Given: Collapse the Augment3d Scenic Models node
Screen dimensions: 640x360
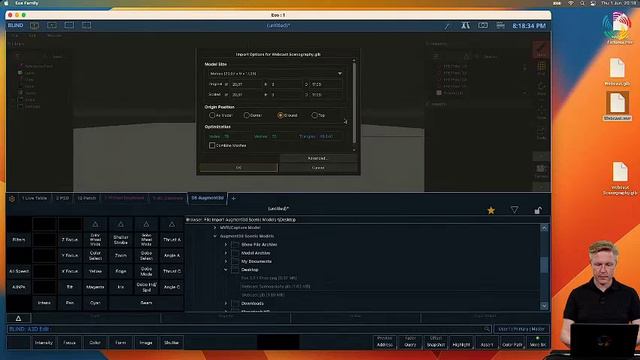Looking at the screenshot, I should 215,236.
